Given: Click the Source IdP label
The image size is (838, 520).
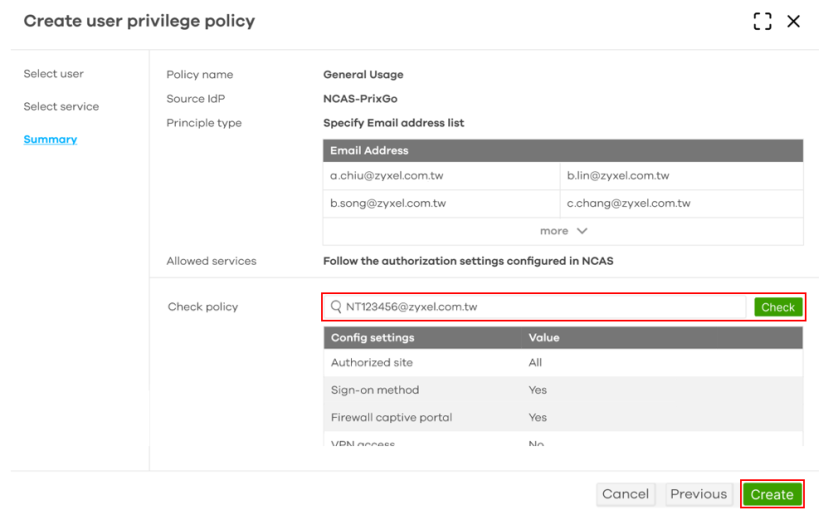Looking at the screenshot, I should (x=196, y=99).
